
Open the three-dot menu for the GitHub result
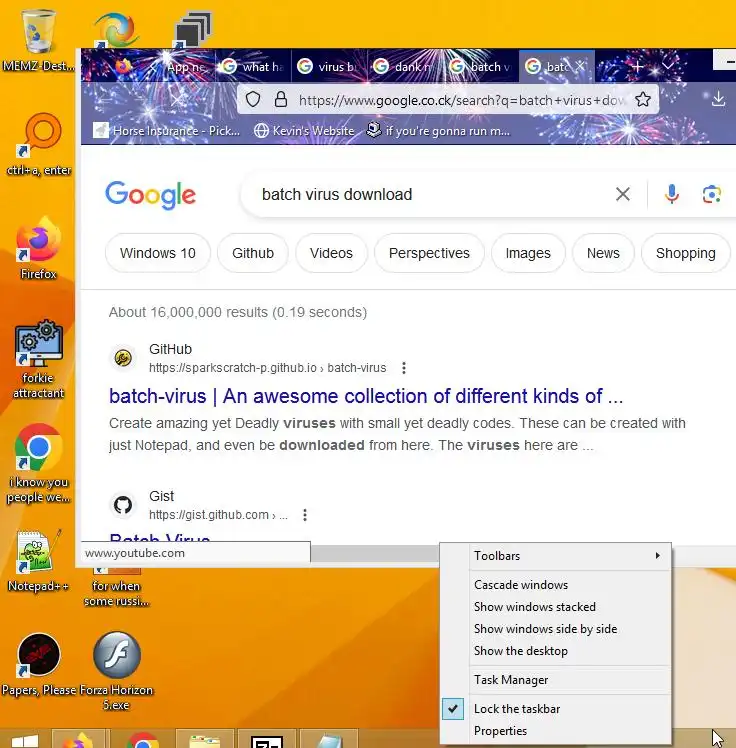(404, 368)
